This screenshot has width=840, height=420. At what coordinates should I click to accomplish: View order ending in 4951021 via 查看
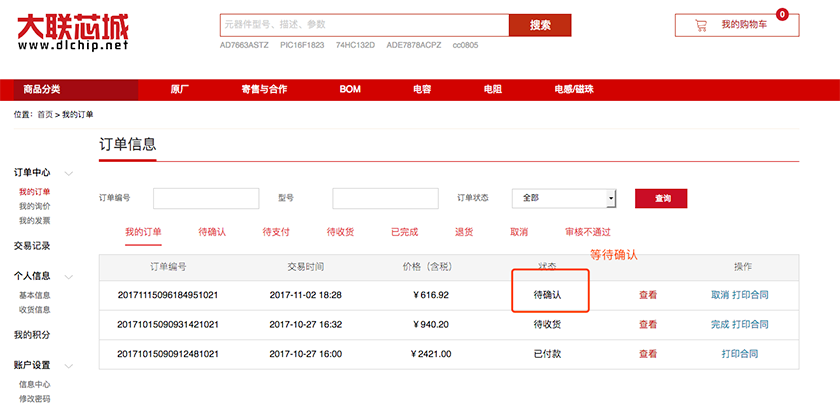tap(648, 296)
